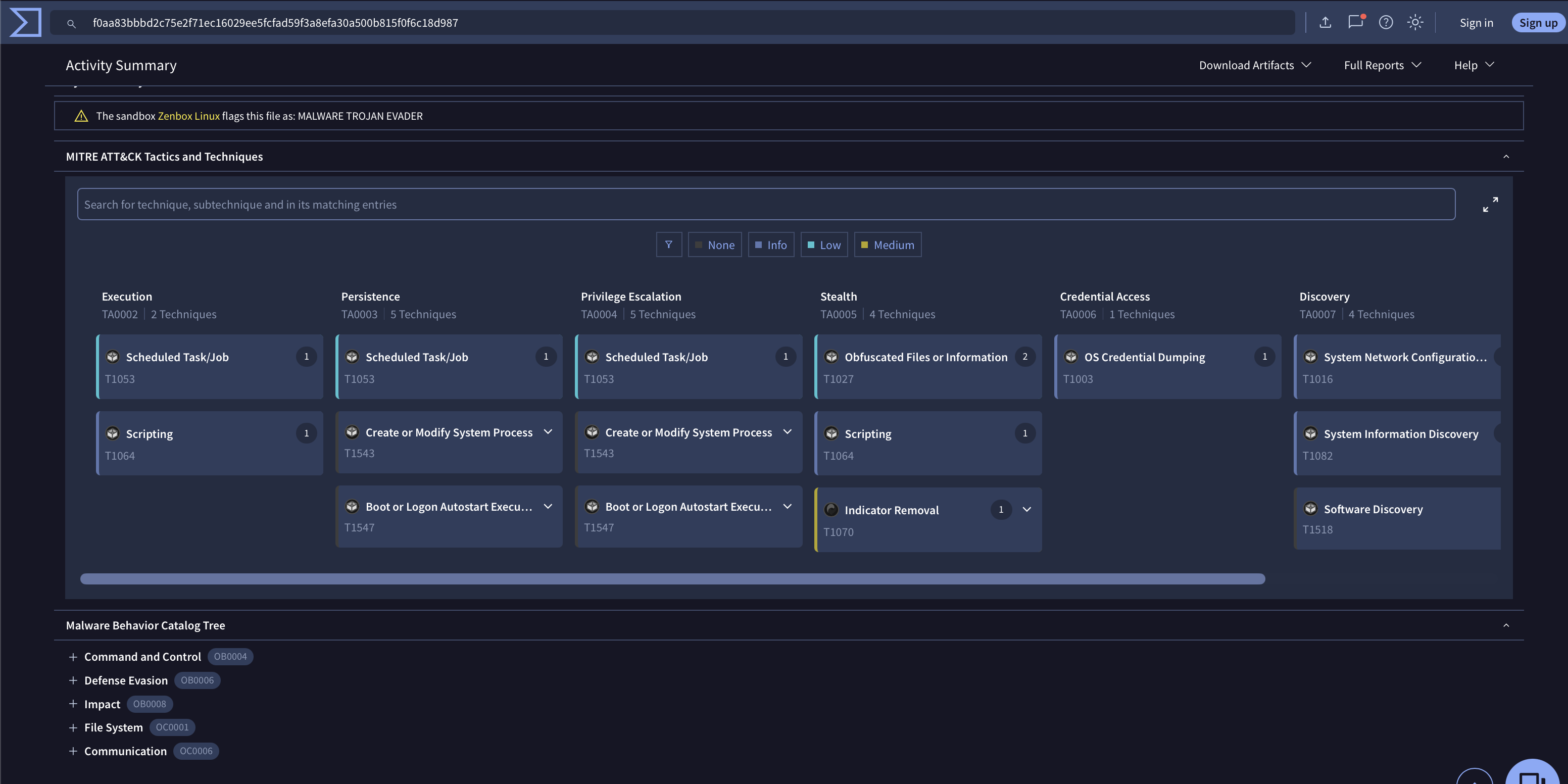
Task: Click the OC0001 tag badge
Action: 172,727
